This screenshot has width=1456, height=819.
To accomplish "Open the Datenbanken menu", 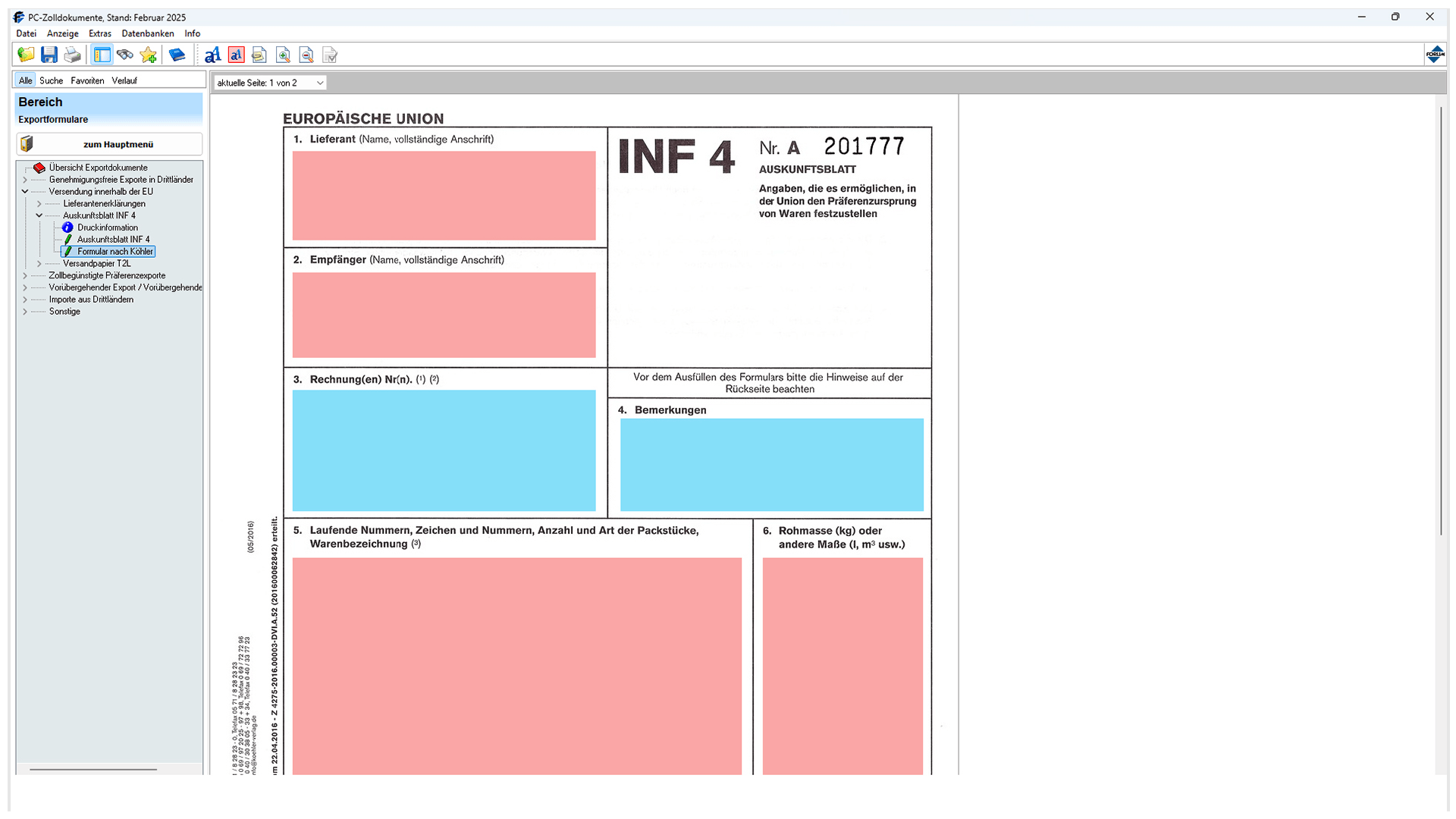I will point(148,33).
